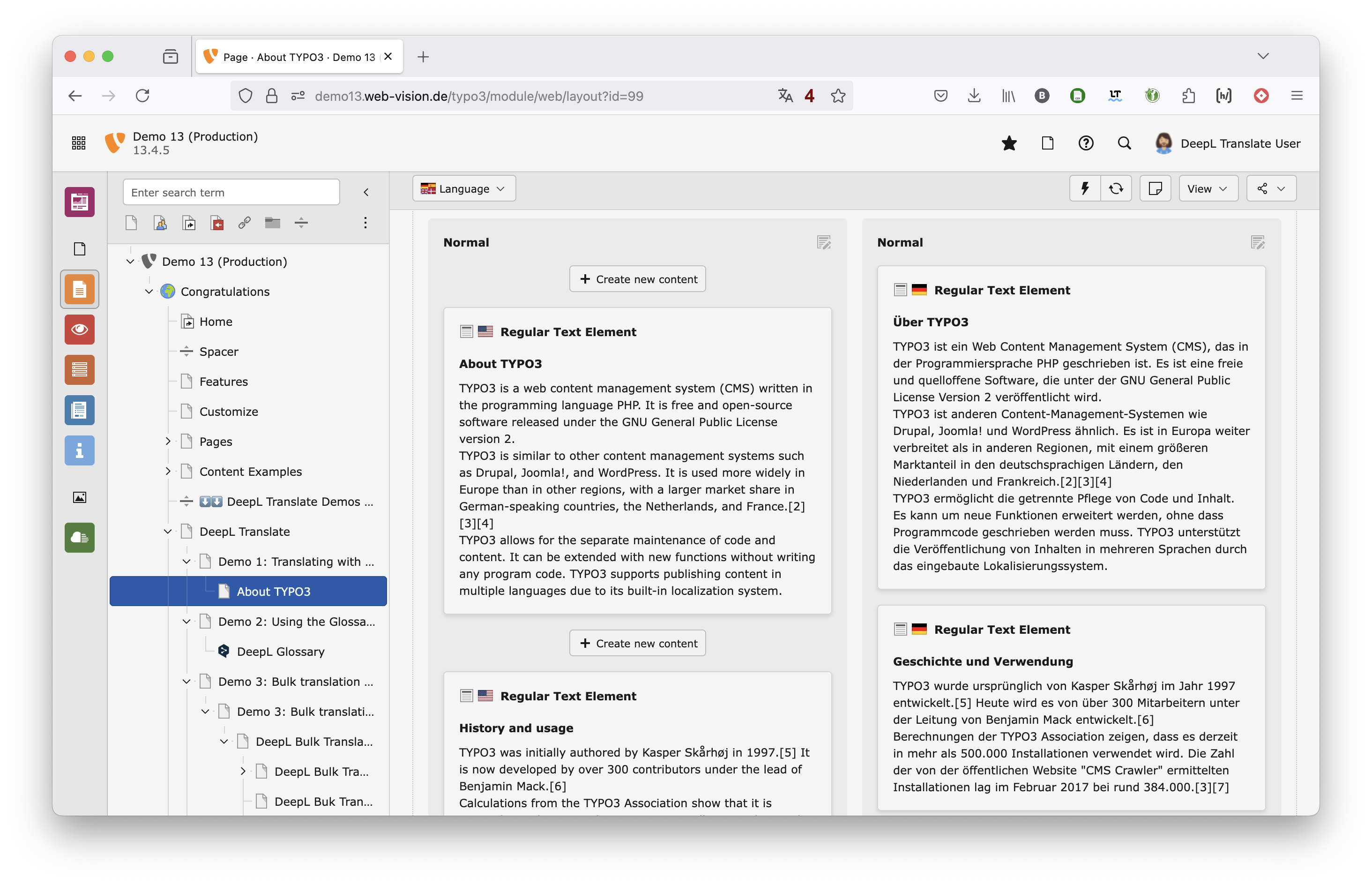Open the page tree options three-dot menu
1372x885 pixels.
pos(365,223)
